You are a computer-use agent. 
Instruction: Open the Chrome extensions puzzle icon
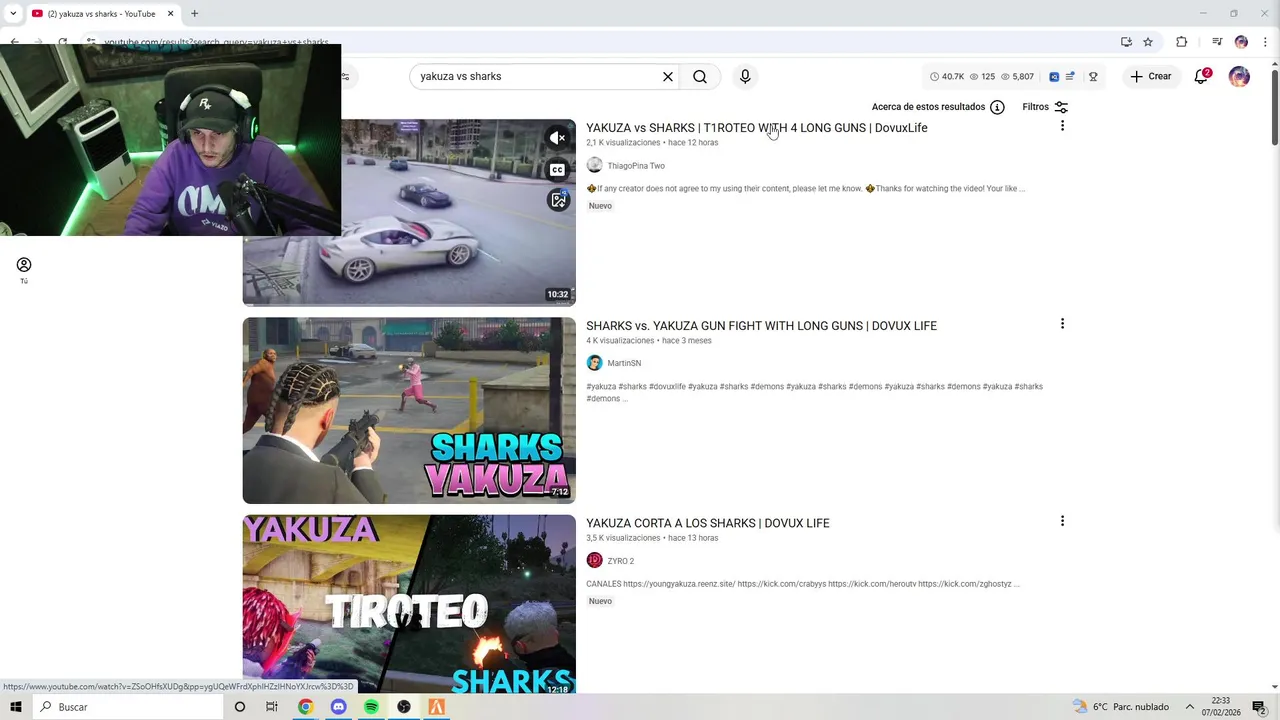click(x=1182, y=42)
